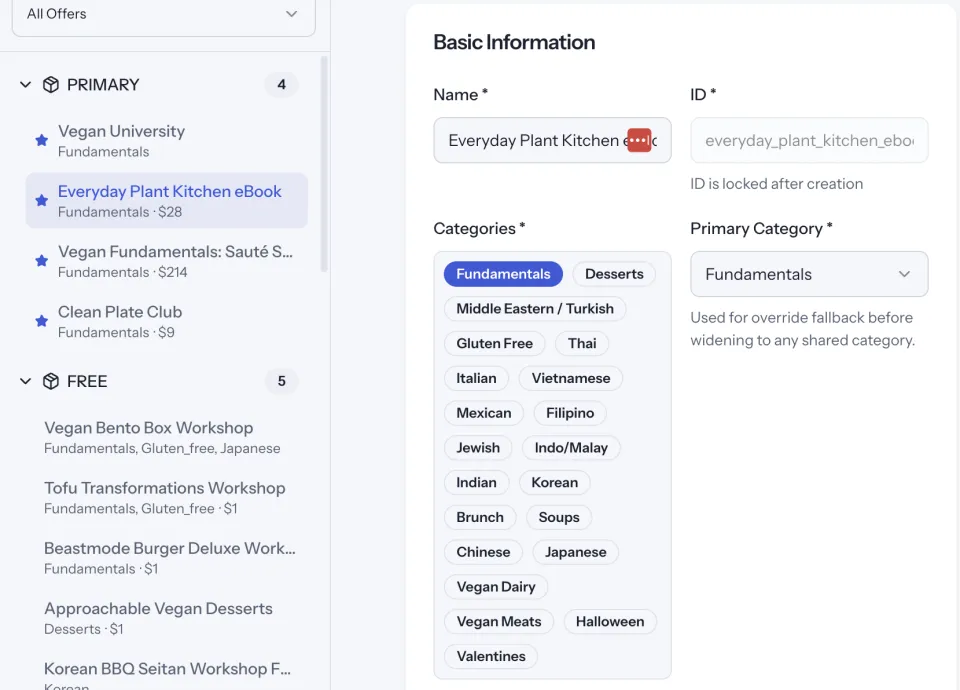
Task: Click the star beside Clean Plate Club
Action: pyautogui.click(x=42, y=321)
